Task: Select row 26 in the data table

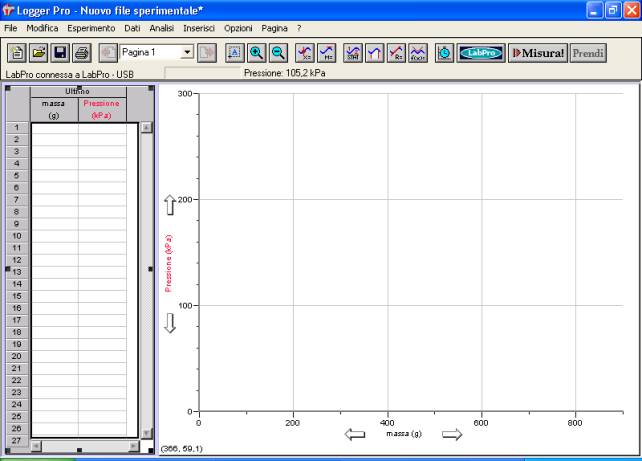Action: [x=17, y=428]
